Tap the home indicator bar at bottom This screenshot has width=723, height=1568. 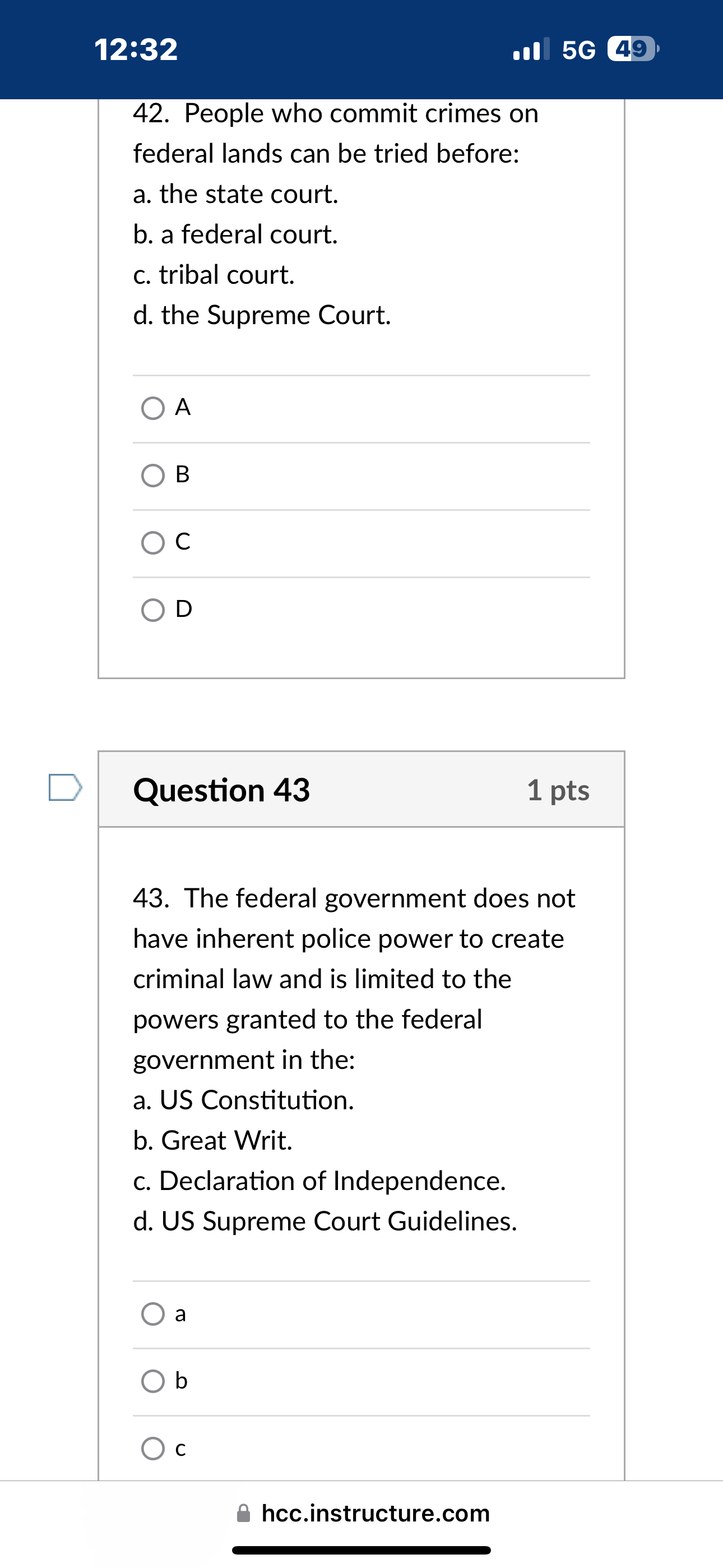tap(361, 1549)
